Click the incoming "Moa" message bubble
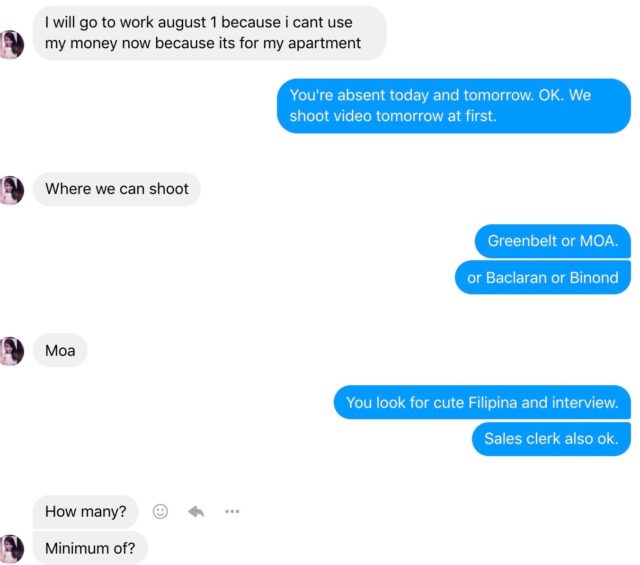The height and width of the screenshot is (565, 640). pos(60,351)
